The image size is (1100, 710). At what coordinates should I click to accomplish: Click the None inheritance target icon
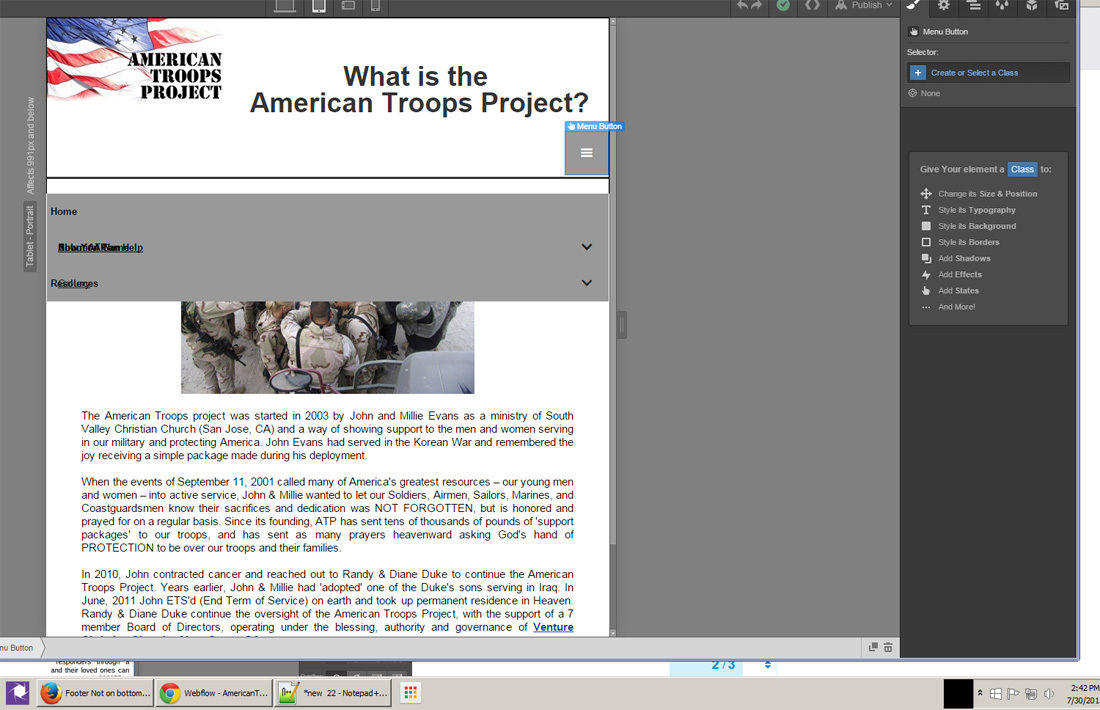coord(913,93)
